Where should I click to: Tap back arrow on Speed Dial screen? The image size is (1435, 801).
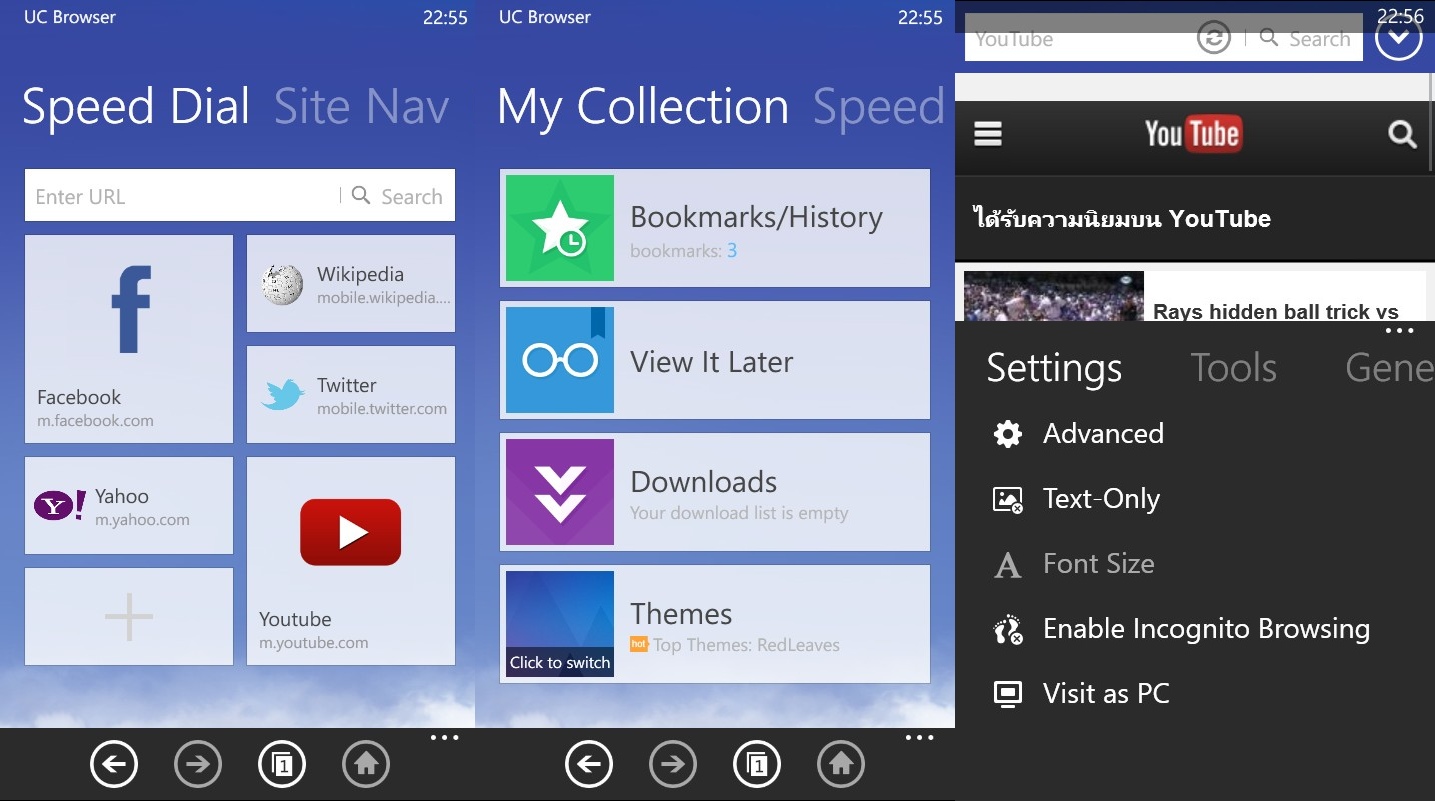pyautogui.click(x=114, y=765)
